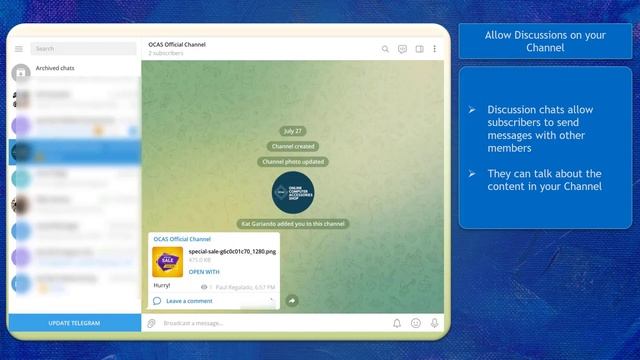Search messages in OCAS Official Channel

point(385,49)
